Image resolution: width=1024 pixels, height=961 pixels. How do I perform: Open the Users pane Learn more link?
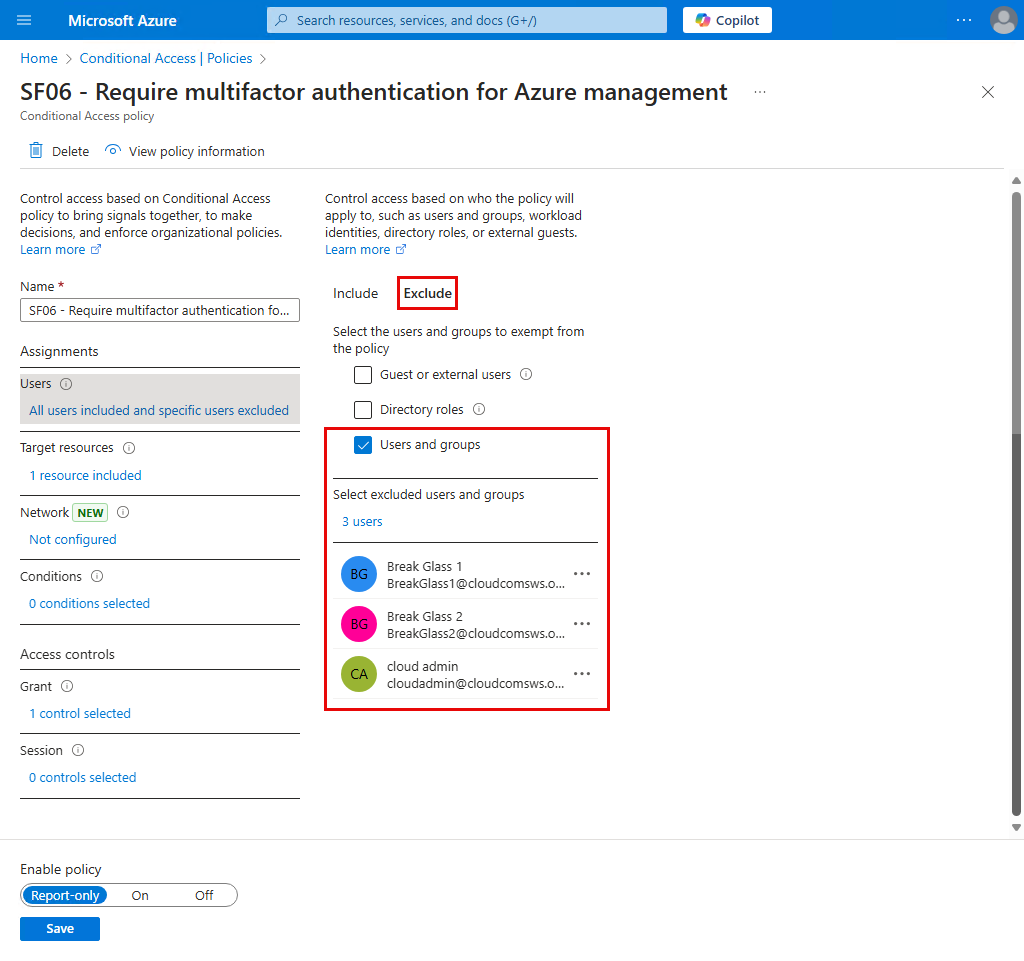coord(365,249)
